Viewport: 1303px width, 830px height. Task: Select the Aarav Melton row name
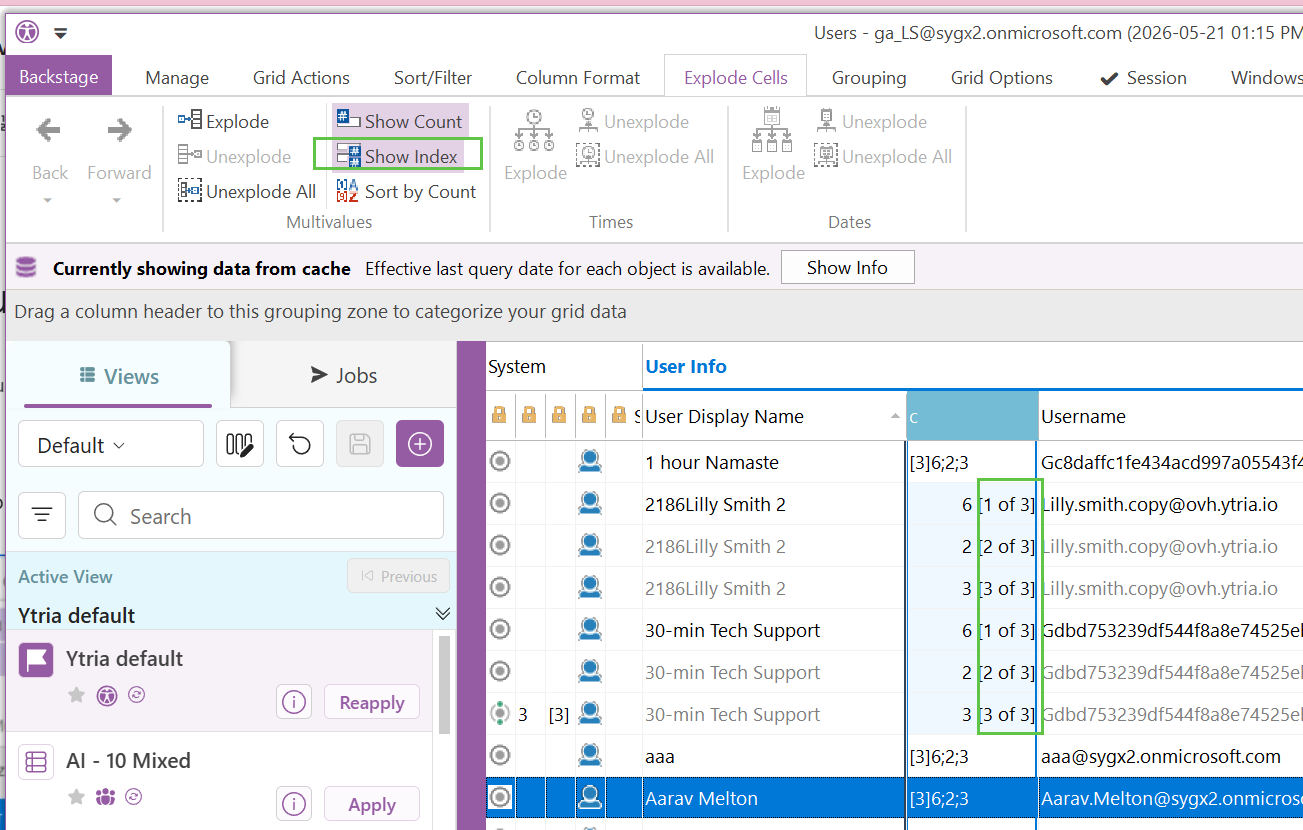701,798
